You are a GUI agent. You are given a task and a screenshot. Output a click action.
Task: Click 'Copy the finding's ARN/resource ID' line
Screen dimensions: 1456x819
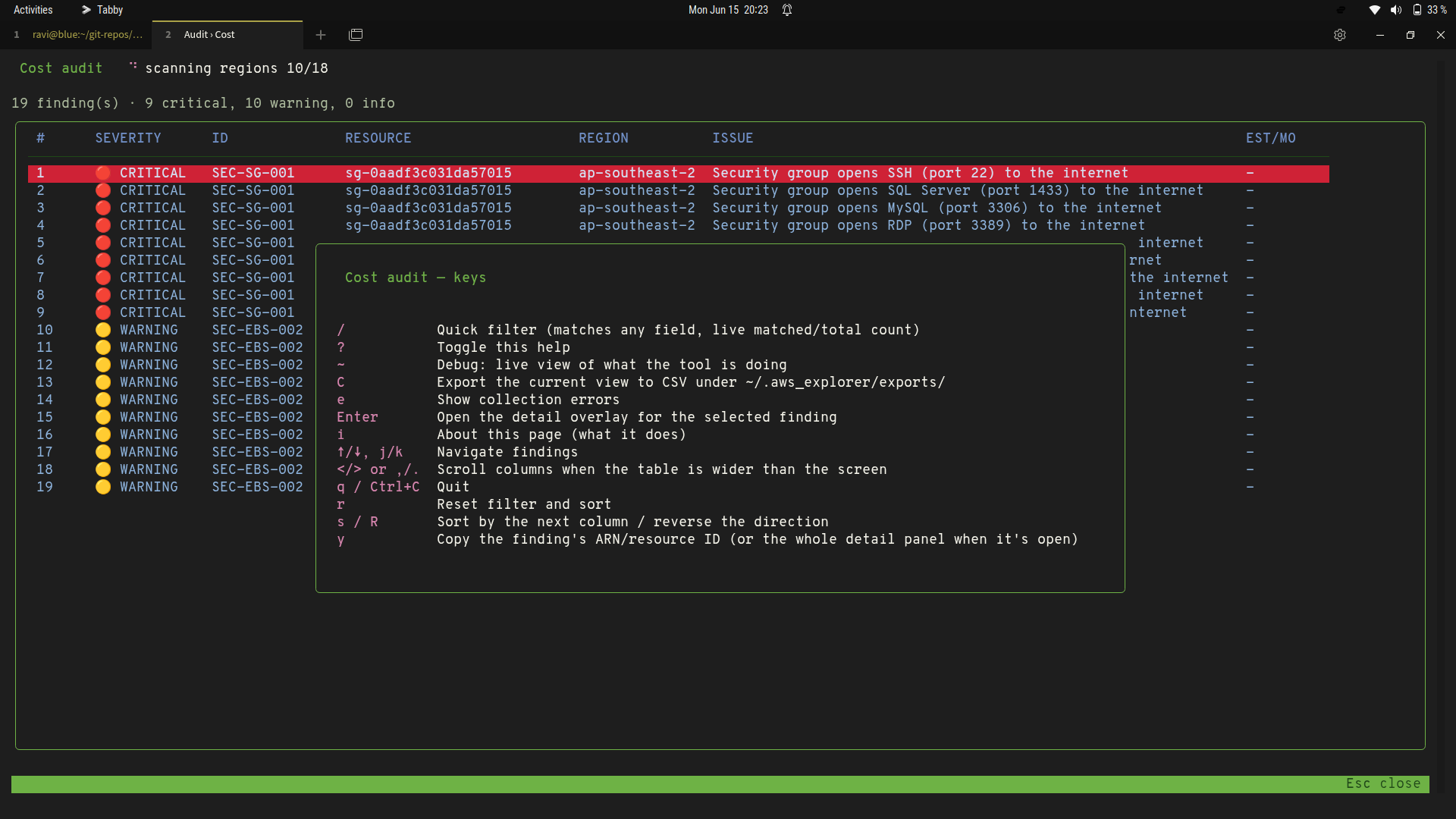(x=758, y=539)
